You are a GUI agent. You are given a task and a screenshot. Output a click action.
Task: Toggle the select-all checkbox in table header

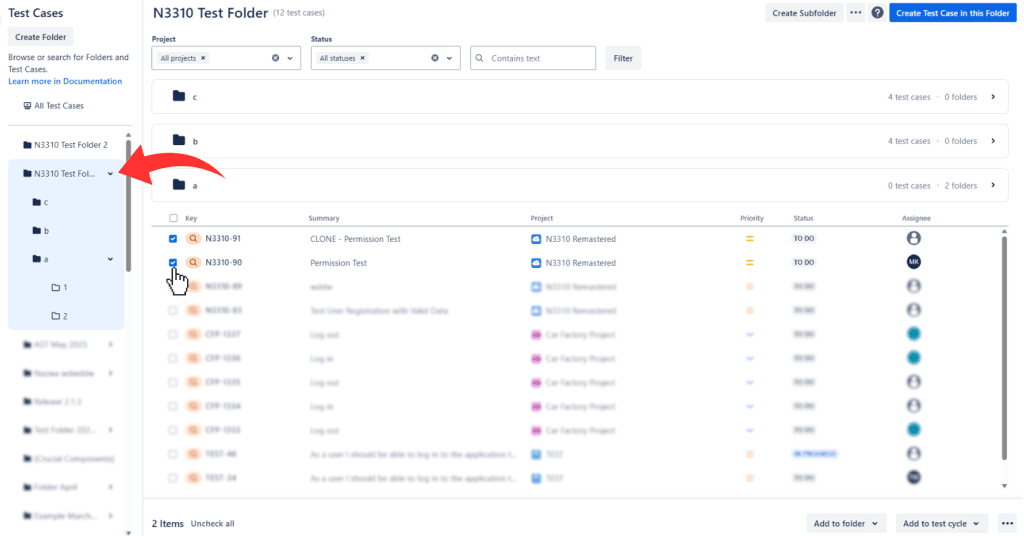[173, 218]
